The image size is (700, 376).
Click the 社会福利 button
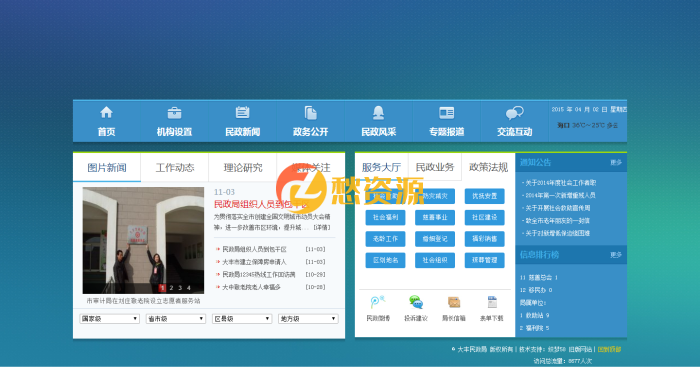coord(385,217)
